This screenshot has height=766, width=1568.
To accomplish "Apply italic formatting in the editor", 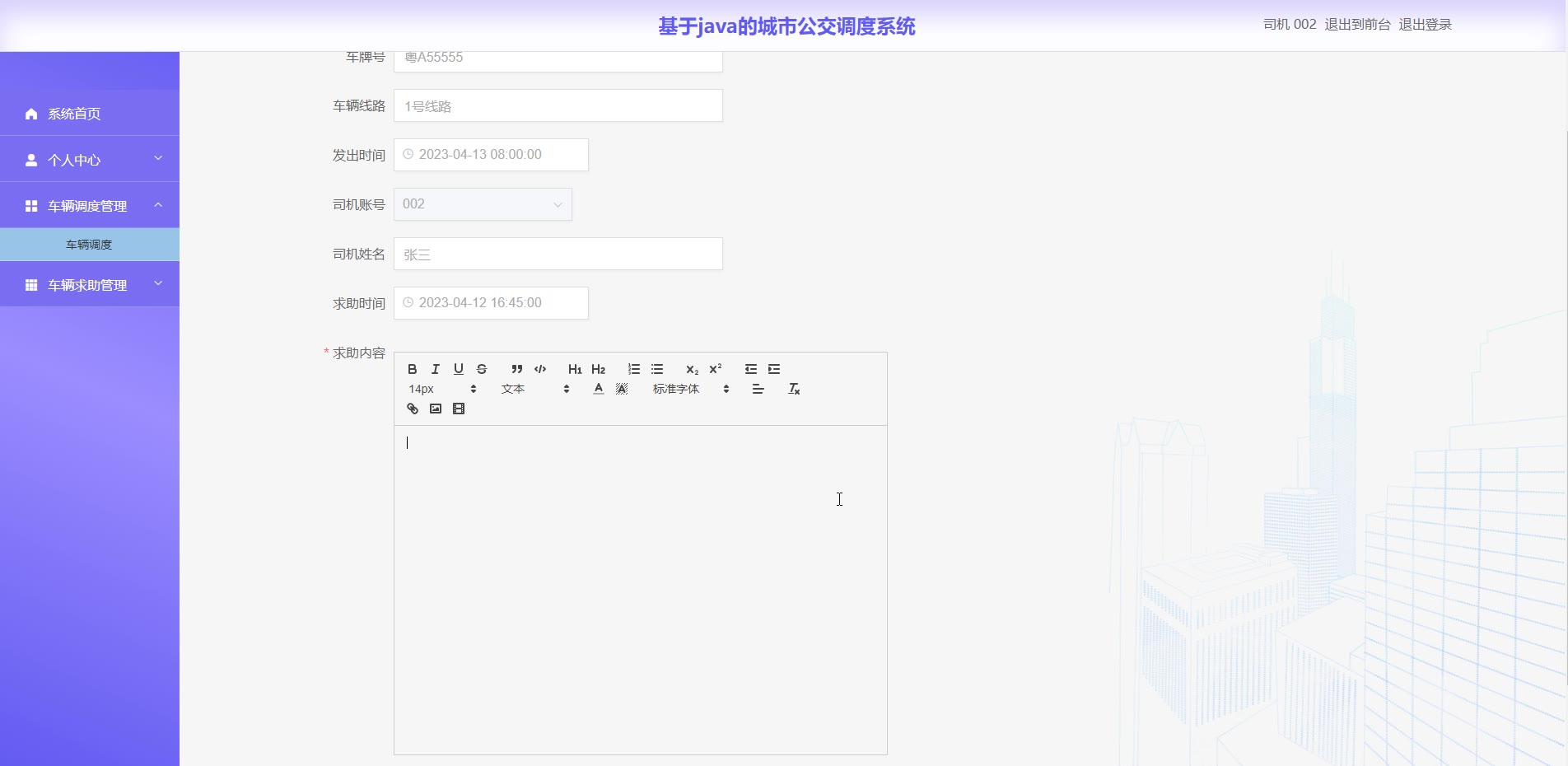I will (x=436, y=369).
